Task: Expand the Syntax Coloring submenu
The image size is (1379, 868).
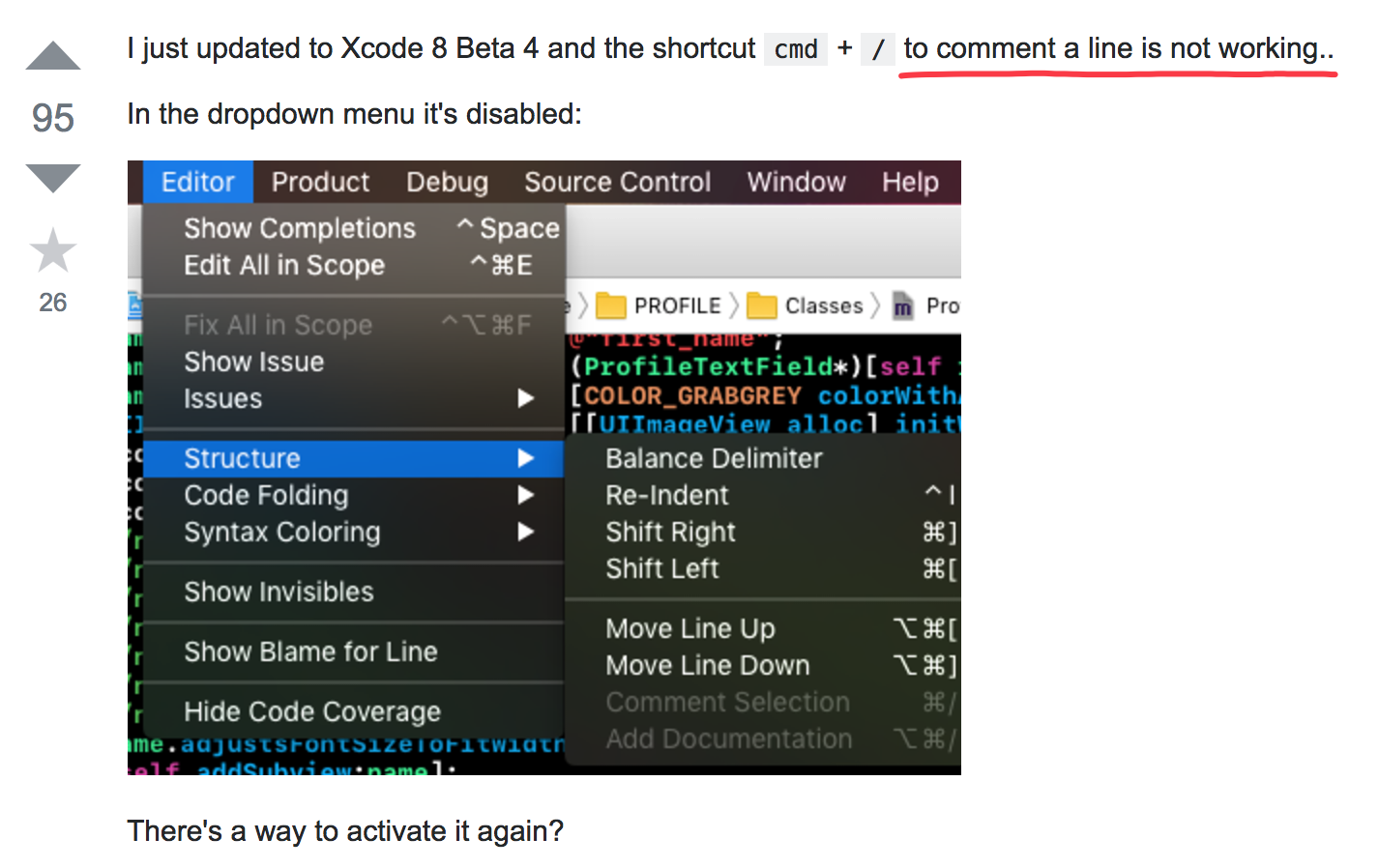Action: click(354, 532)
